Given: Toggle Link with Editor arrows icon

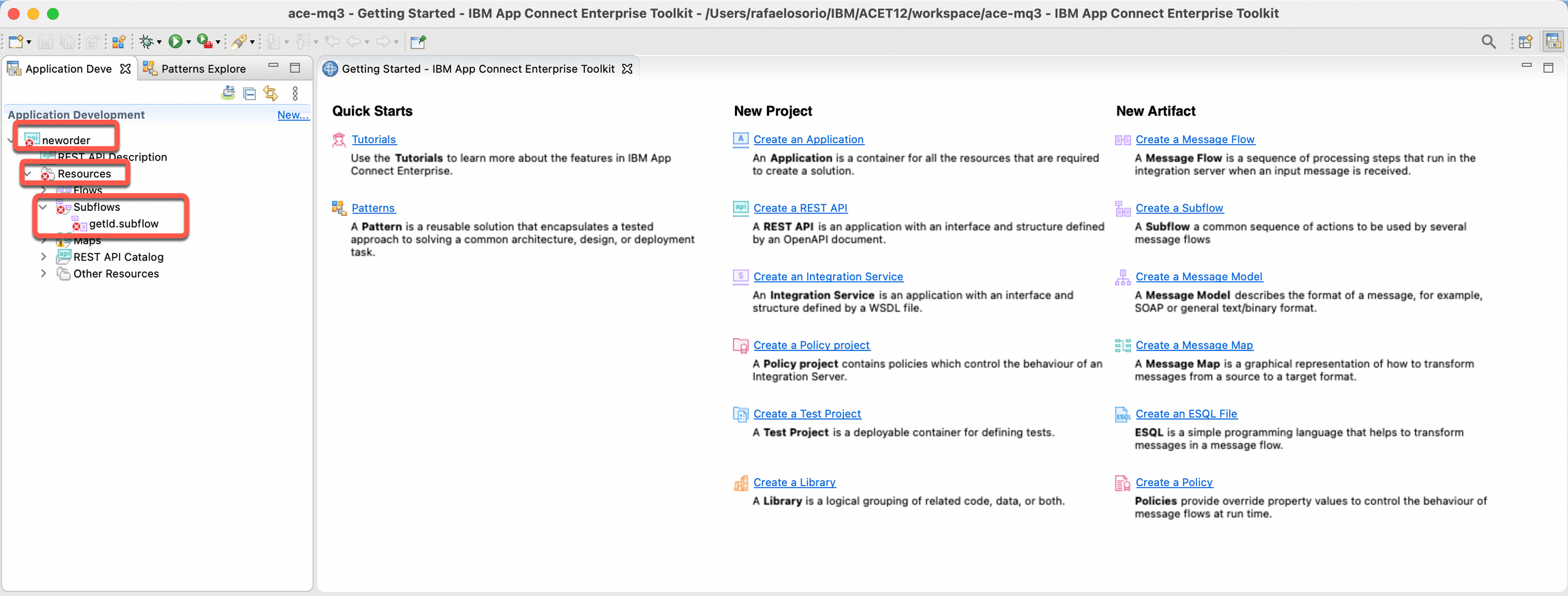Looking at the screenshot, I should pos(271,94).
